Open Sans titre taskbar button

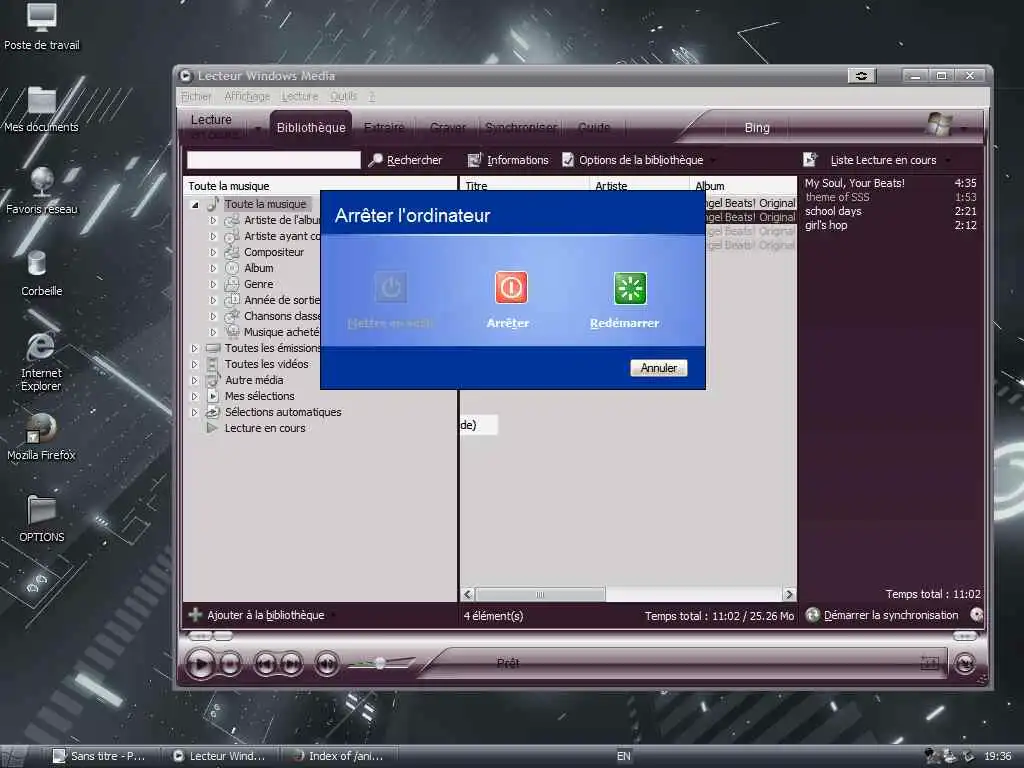[101, 756]
